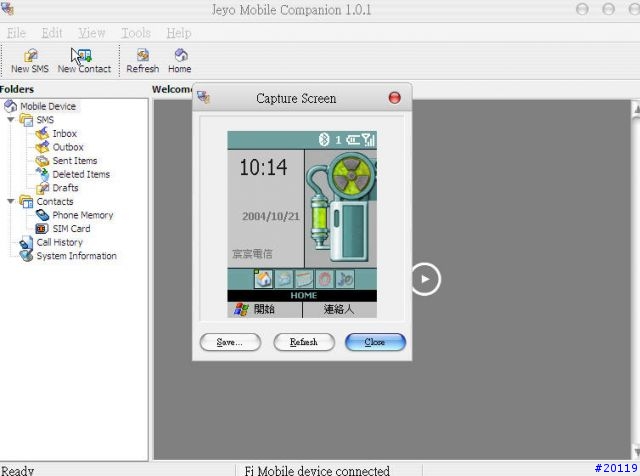Collapse the Contacts tree node
Image resolution: width=640 pixels, height=476 pixels.
[11, 201]
